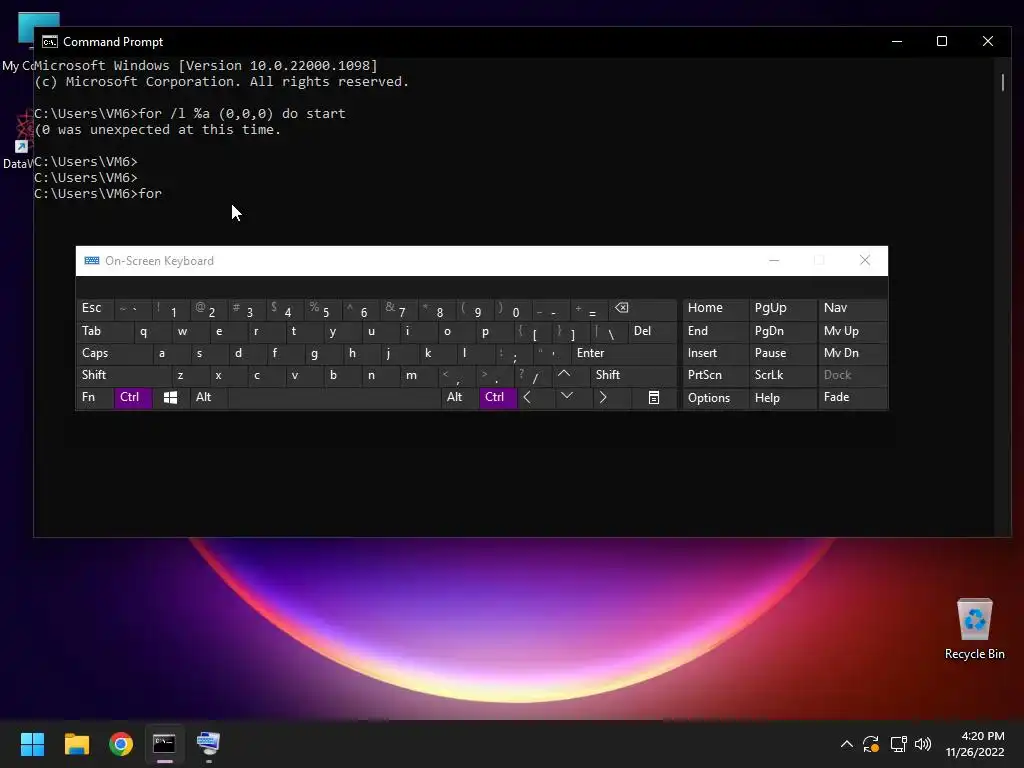Open the Recycle Bin desktop icon
The width and height of the screenshot is (1024, 768).
[x=974, y=628]
